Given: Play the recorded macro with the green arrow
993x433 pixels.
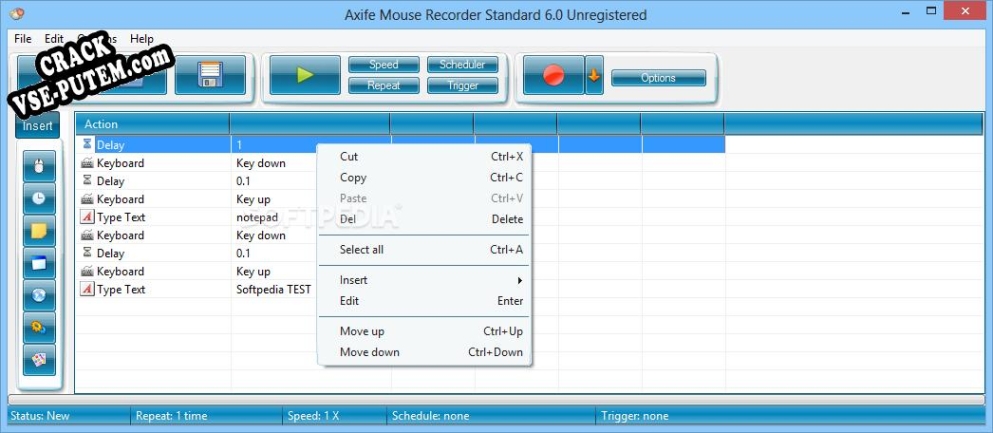Looking at the screenshot, I should coord(305,75).
